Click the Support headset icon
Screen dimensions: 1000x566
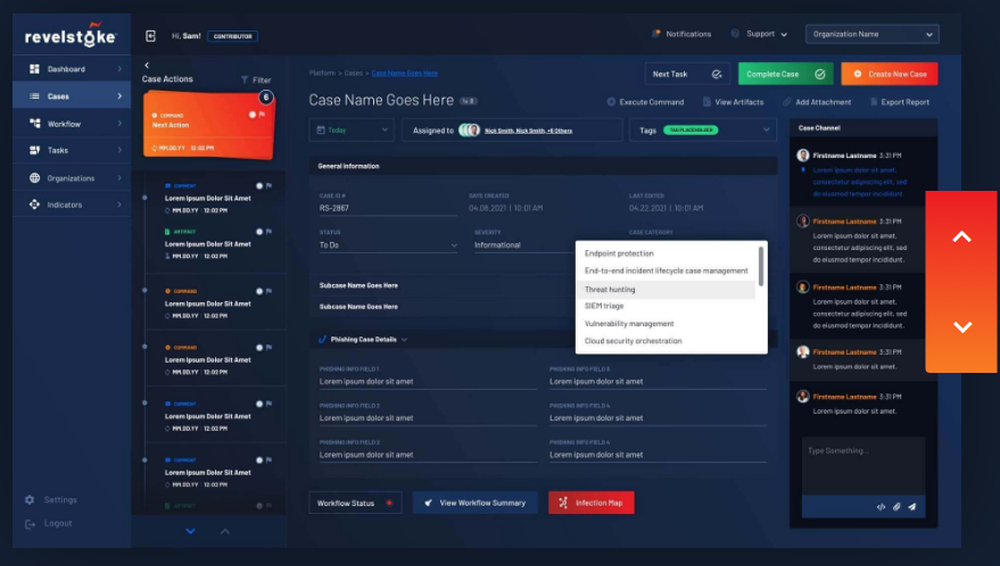pyautogui.click(x=735, y=33)
